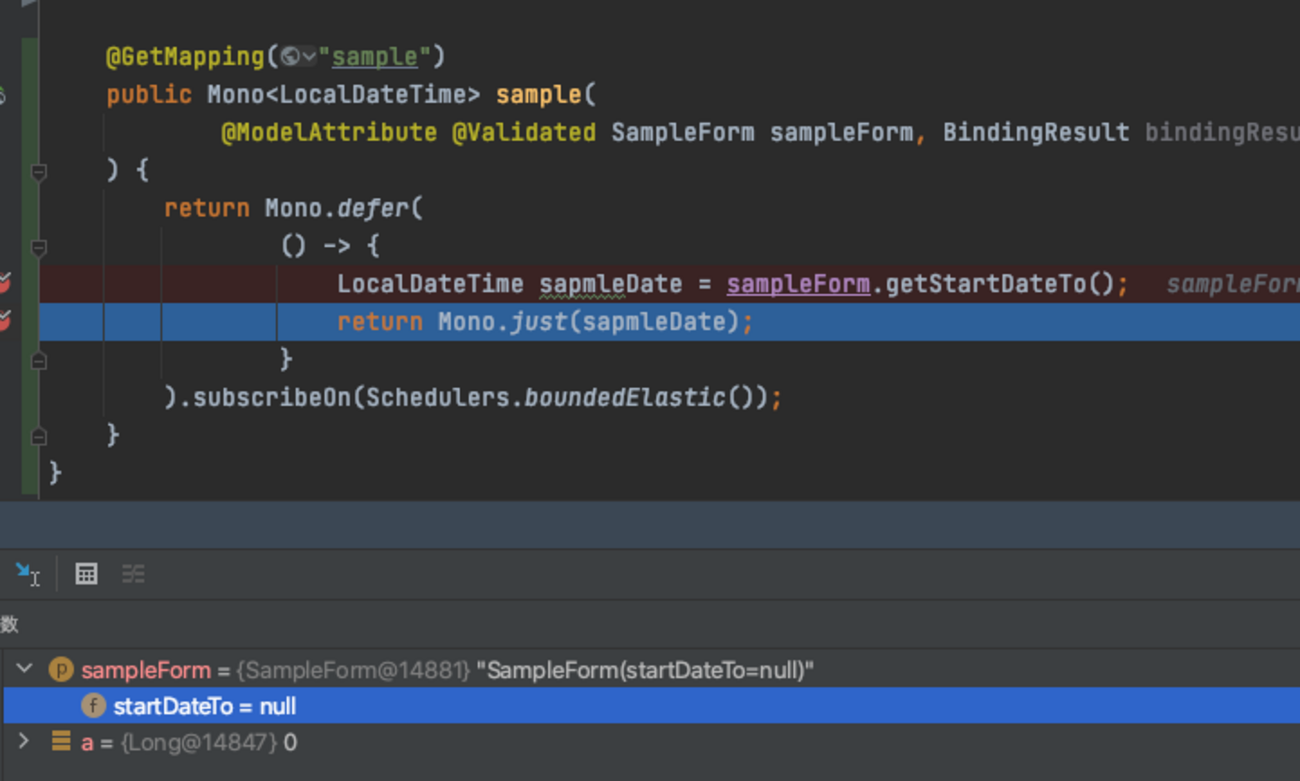
Task: Open the 'sample' mapping hyperlink in @GetMapping
Action: 373,57
